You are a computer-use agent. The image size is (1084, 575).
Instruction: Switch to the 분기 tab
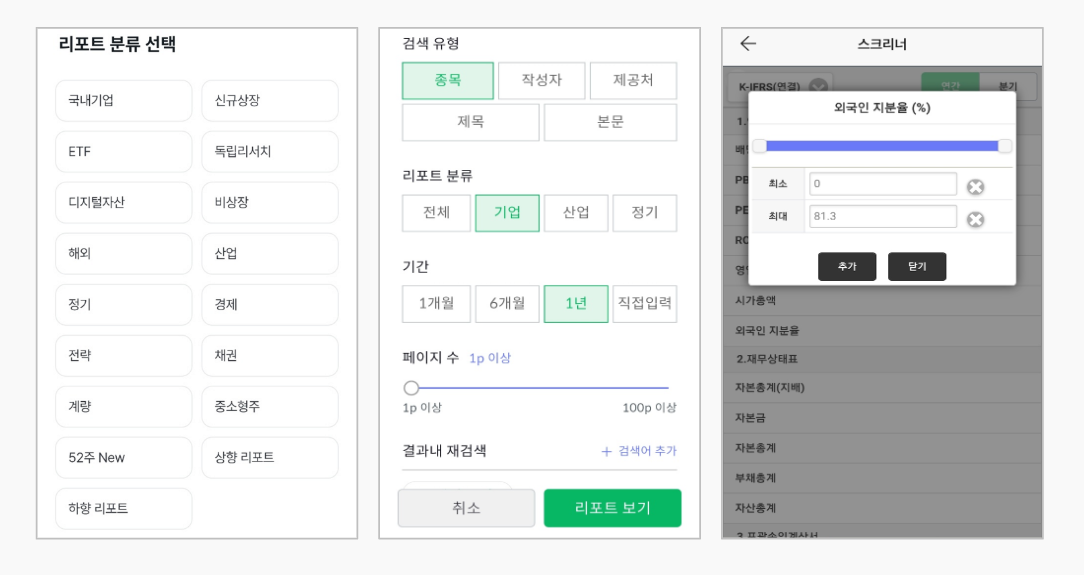(x=1007, y=86)
